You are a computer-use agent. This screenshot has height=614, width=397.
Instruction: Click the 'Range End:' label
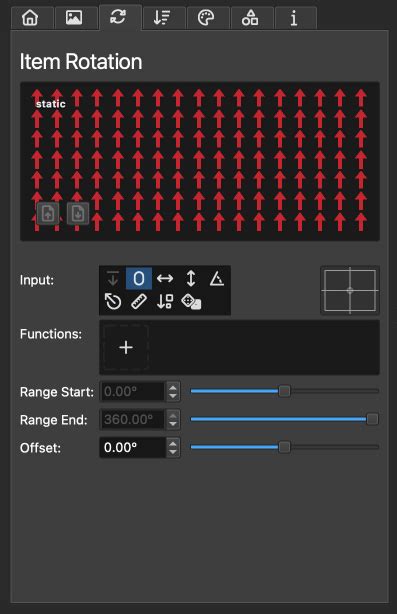pyautogui.click(x=54, y=420)
